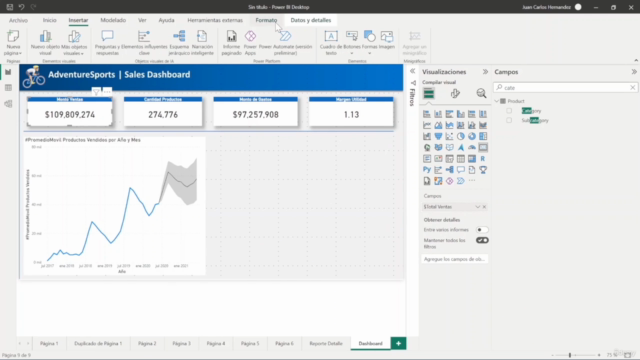
Task: Click the fit to page icon
Action: click(x=628, y=355)
